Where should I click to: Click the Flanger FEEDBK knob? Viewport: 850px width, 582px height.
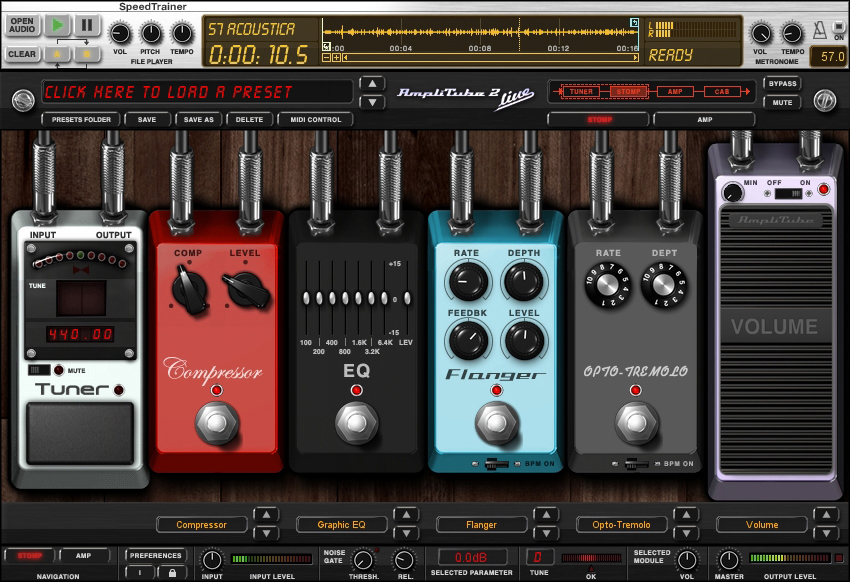click(x=467, y=340)
